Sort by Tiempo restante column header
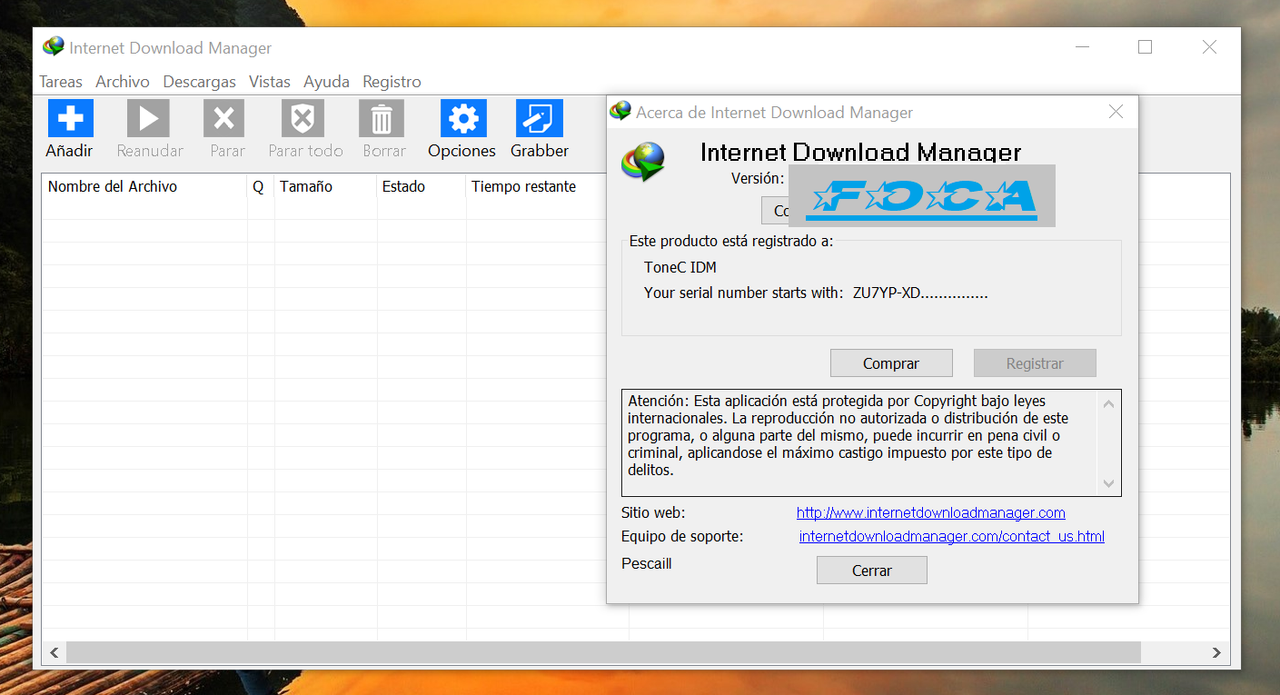Image resolution: width=1280 pixels, height=695 pixels. [537, 187]
